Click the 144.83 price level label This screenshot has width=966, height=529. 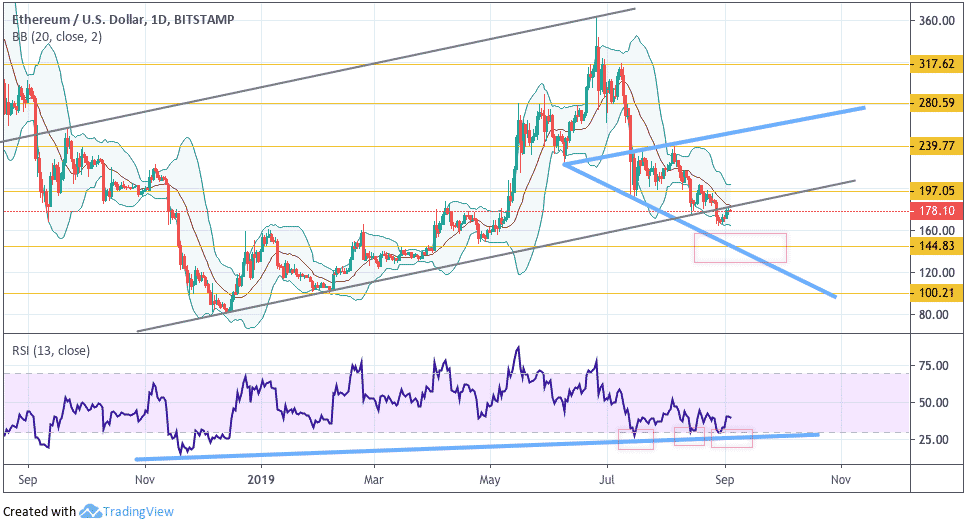click(935, 246)
